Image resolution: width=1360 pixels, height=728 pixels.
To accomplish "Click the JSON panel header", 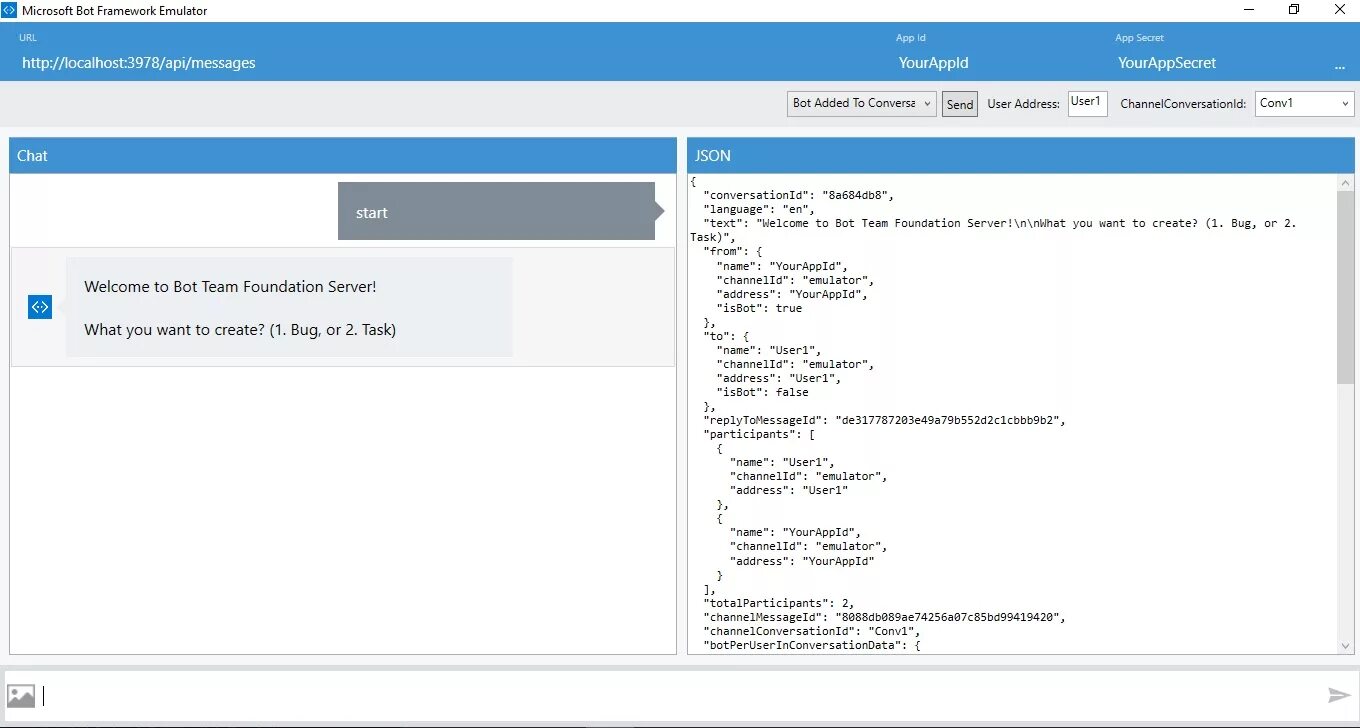I will click(1021, 156).
